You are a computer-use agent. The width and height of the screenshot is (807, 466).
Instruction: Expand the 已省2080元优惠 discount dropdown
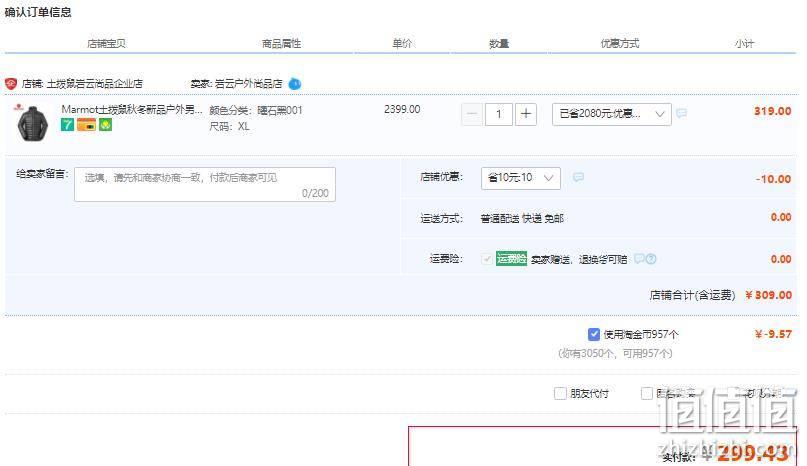tap(611, 114)
